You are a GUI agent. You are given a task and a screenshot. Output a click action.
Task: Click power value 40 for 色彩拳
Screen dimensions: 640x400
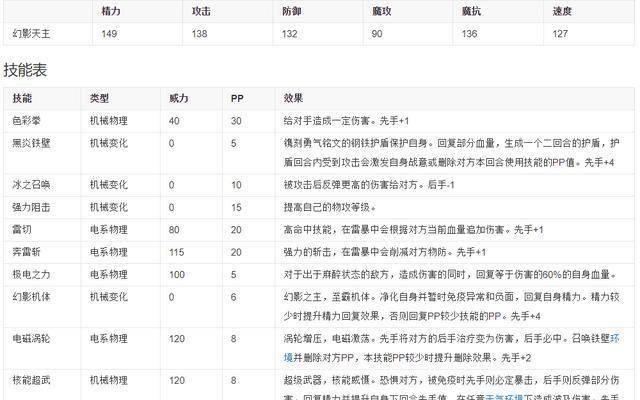[174, 121]
